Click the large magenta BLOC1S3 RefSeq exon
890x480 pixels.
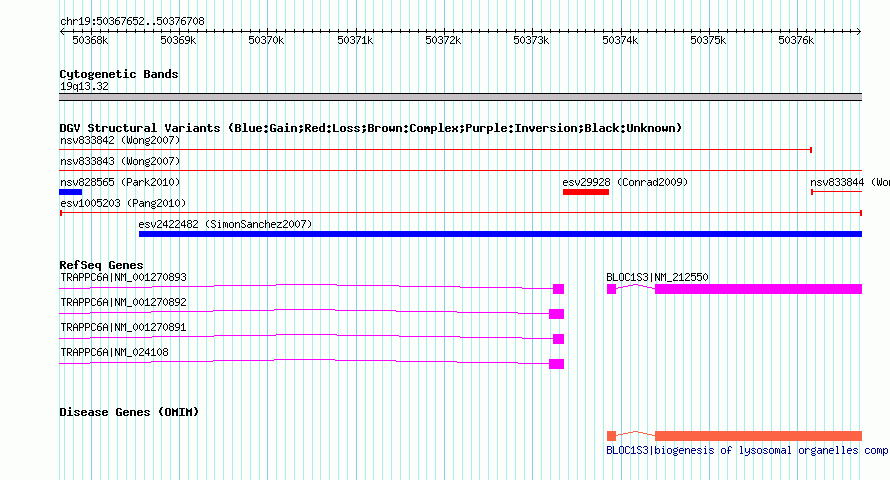pos(758,289)
